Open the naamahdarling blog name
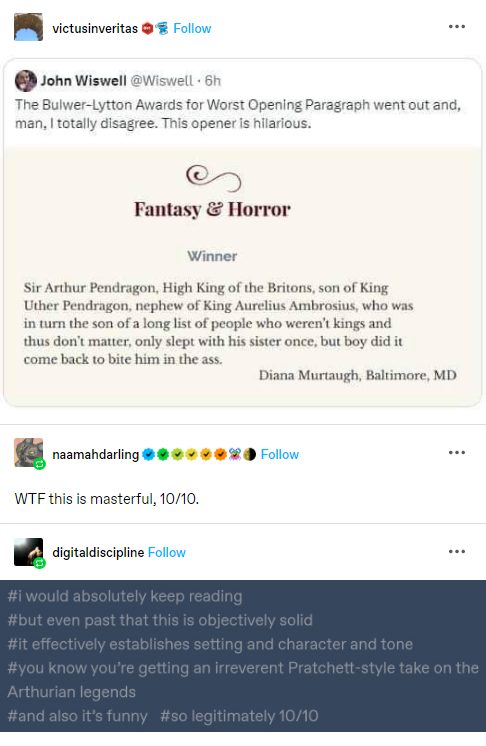This screenshot has width=486, height=746. click(96, 454)
